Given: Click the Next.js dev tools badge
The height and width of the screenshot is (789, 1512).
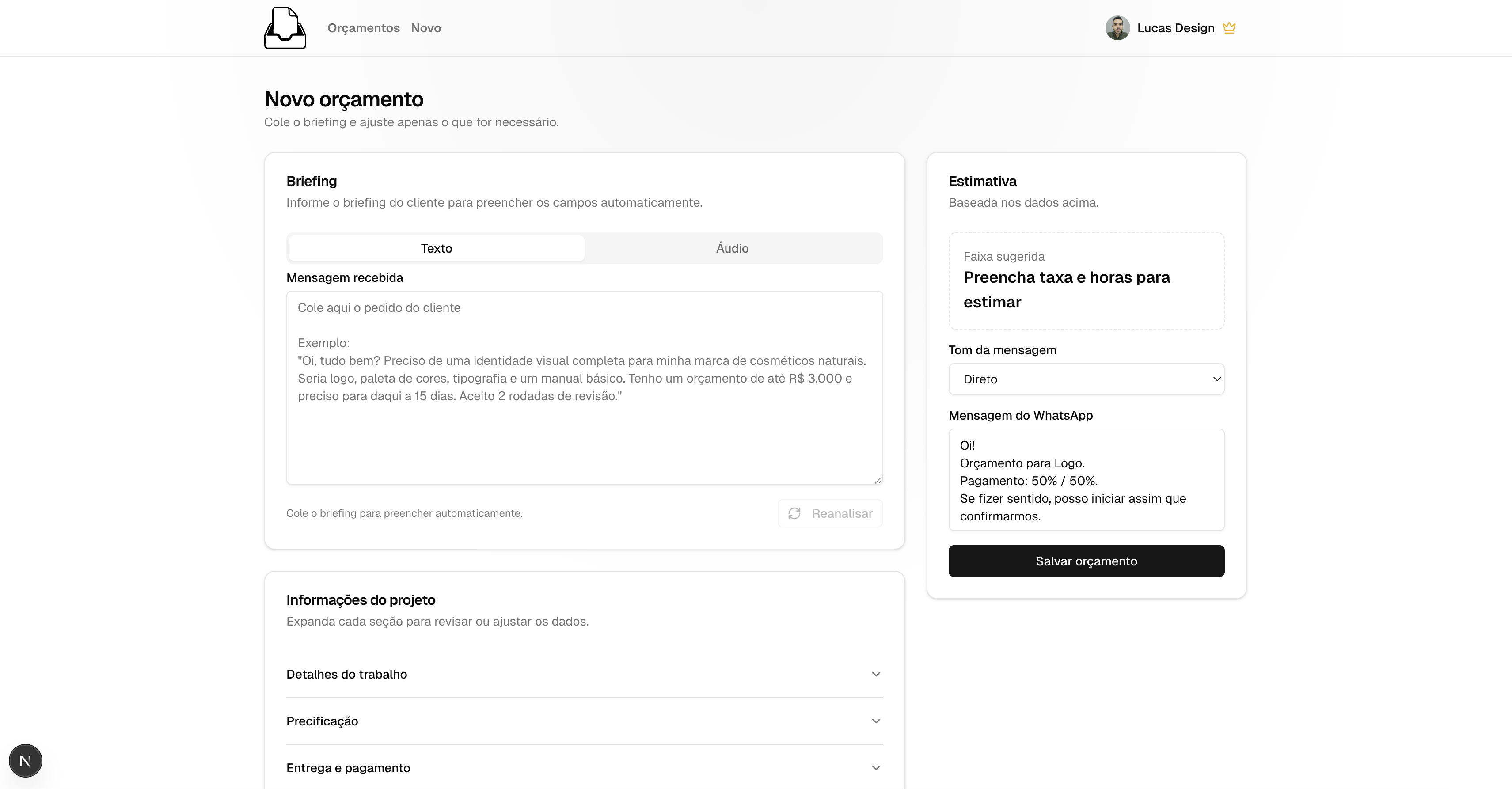Looking at the screenshot, I should (x=25, y=761).
